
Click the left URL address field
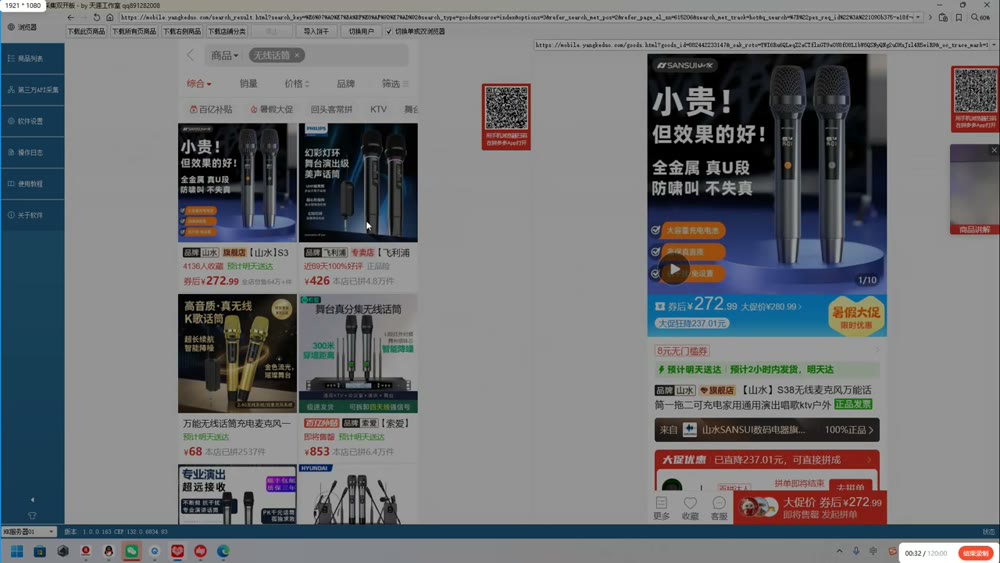(x=517, y=17)
